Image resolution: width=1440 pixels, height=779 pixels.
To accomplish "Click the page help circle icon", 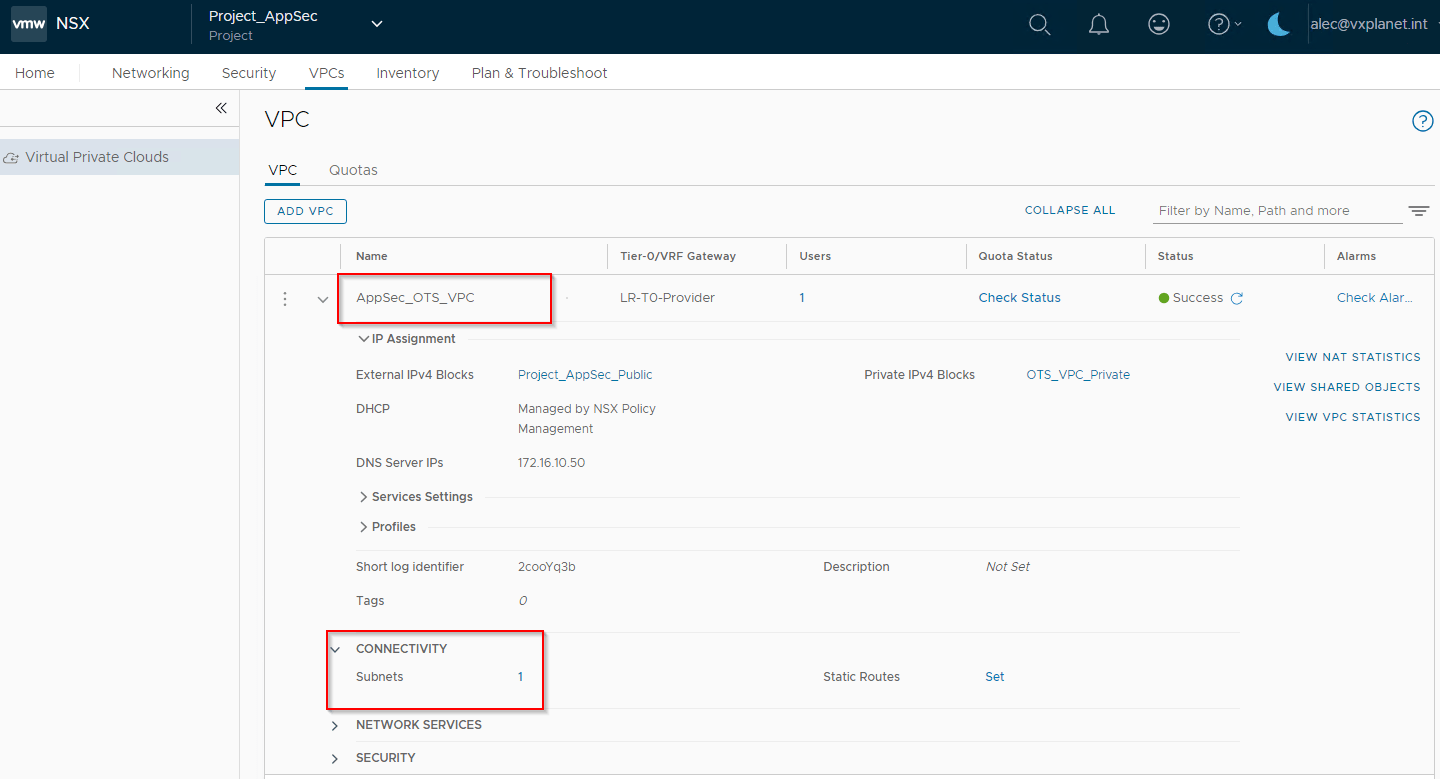I will point(1422,121).
